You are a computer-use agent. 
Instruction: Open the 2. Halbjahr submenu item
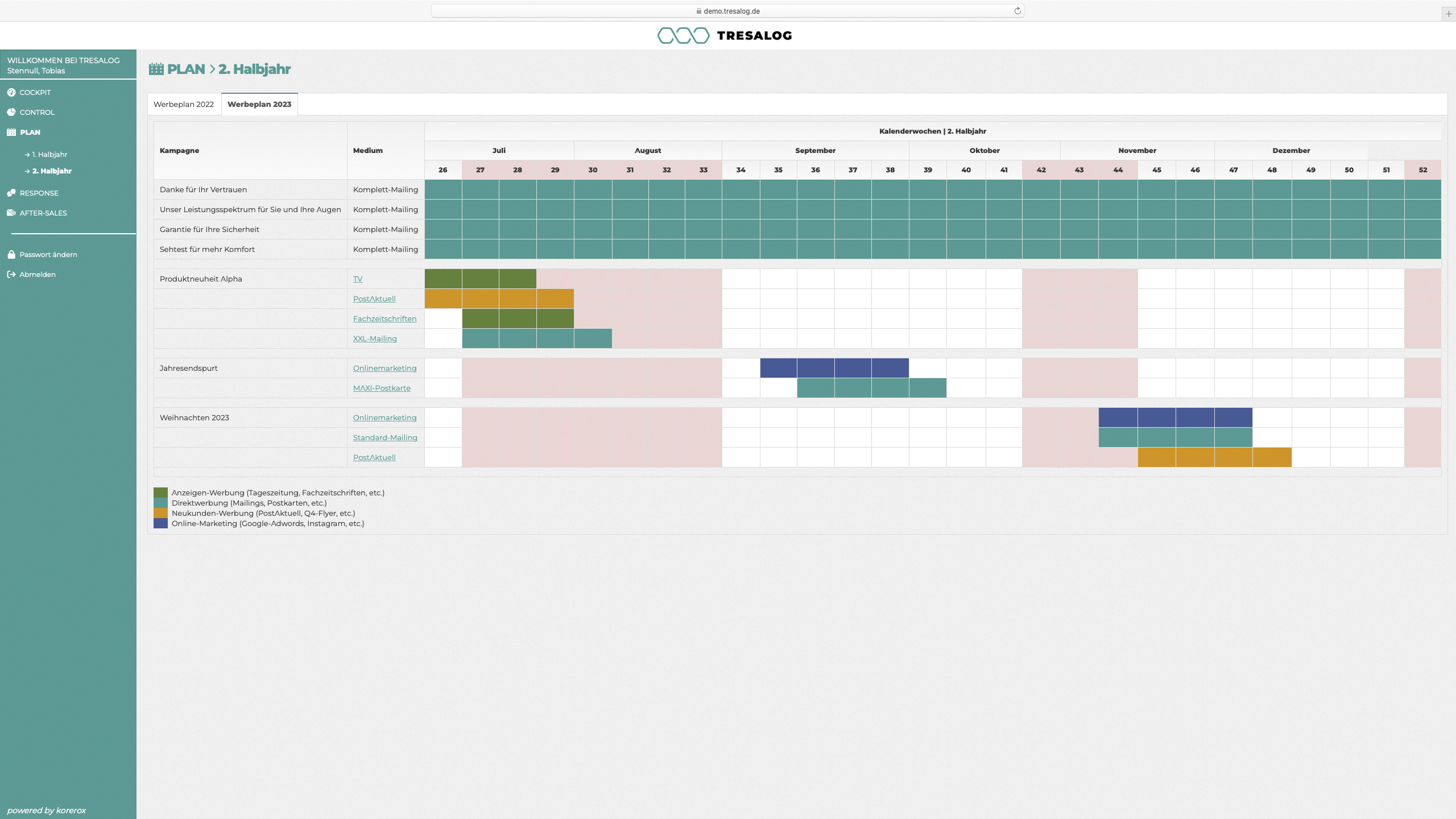click(x=52, y=171)
